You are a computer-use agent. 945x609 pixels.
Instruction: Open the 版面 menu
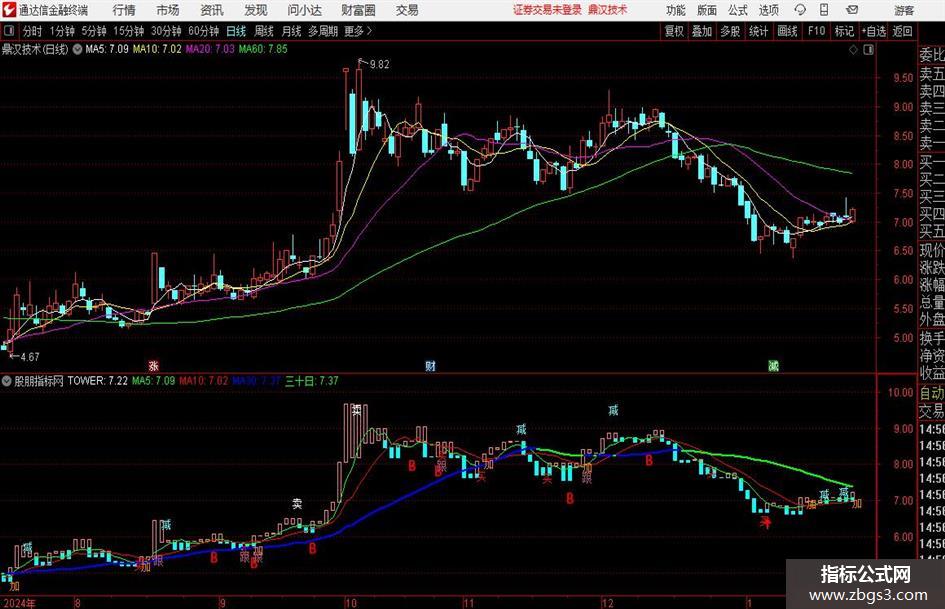[x=706, y=10]
